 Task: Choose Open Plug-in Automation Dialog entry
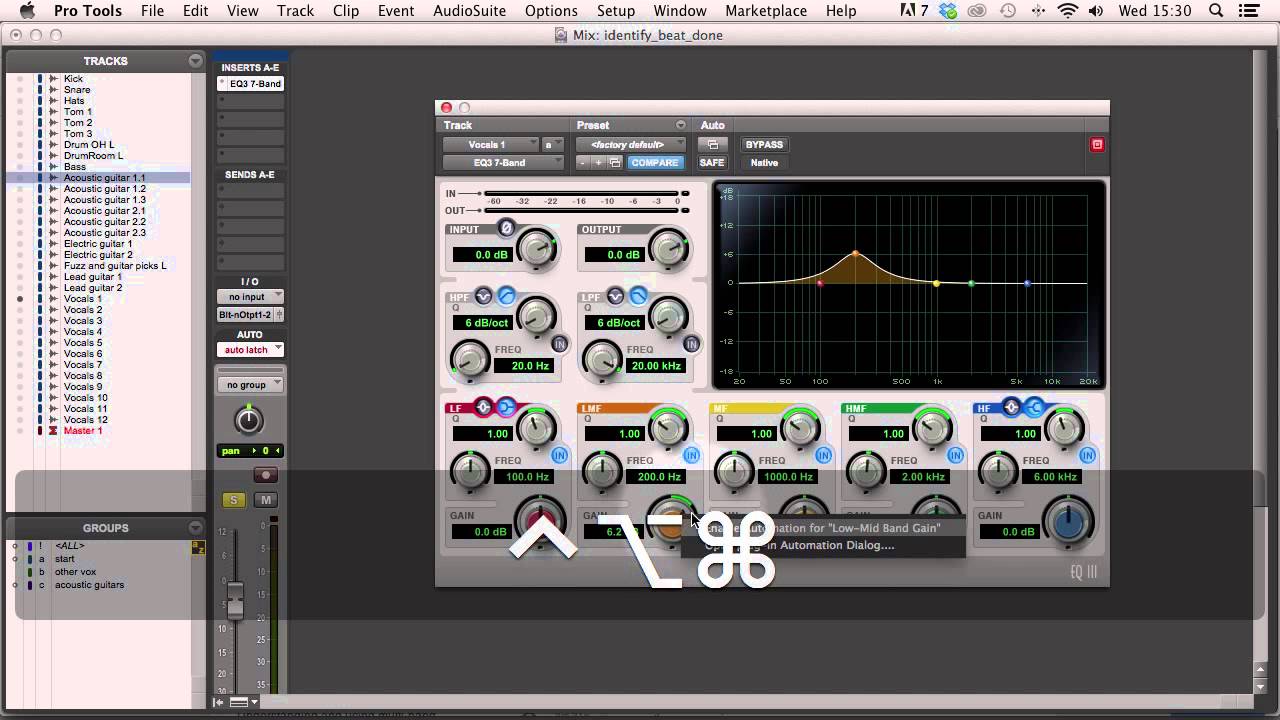823,546
